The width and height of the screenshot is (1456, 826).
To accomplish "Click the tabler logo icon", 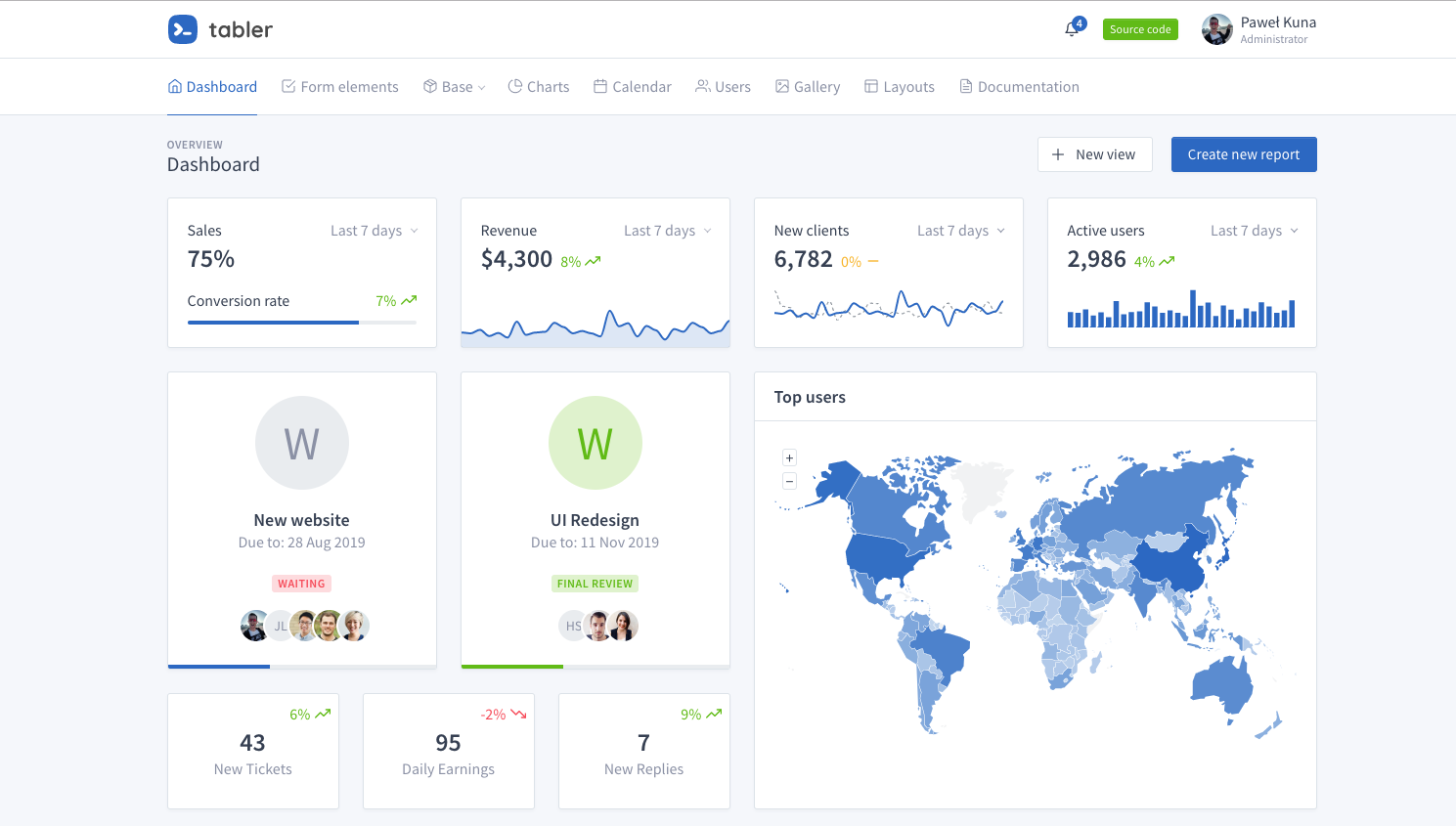I will 183,29.
